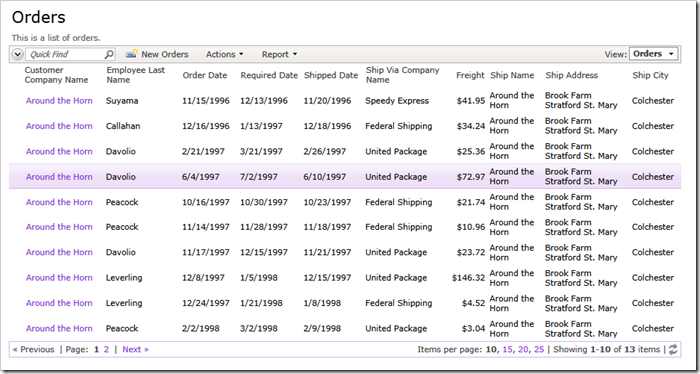
Task: Sort by the Freight column header
Action: point(470,75)
